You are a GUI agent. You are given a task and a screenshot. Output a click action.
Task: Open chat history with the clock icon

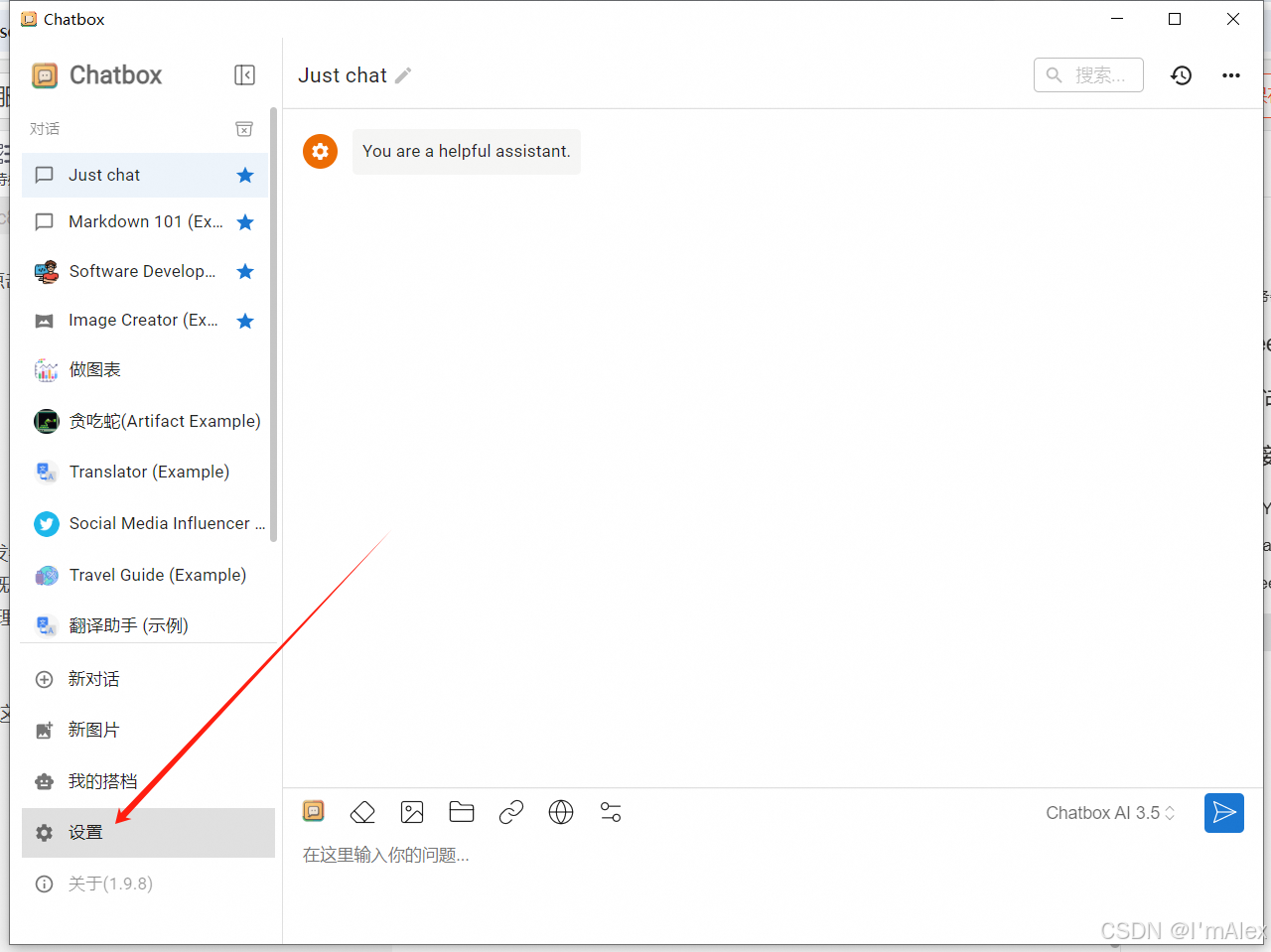[x=1181, y=75]
